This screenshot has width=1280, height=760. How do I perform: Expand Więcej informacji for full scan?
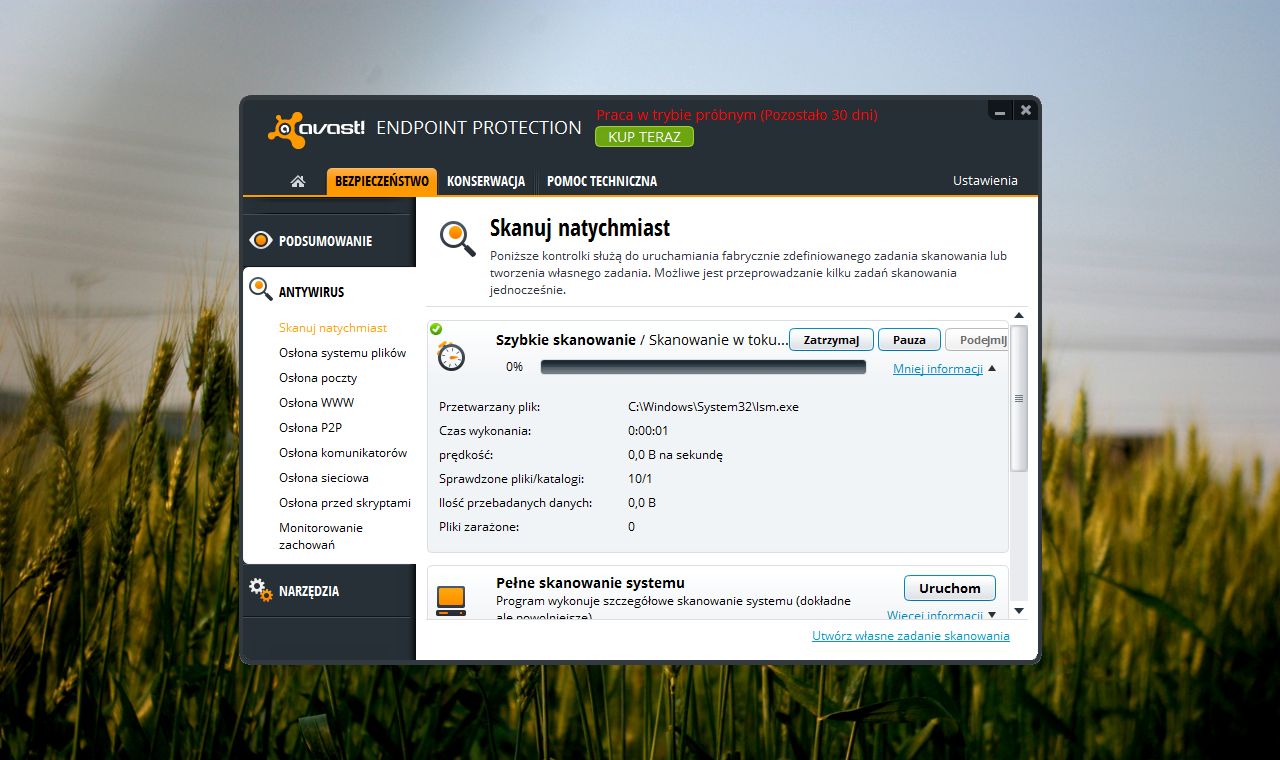[935, 615]
